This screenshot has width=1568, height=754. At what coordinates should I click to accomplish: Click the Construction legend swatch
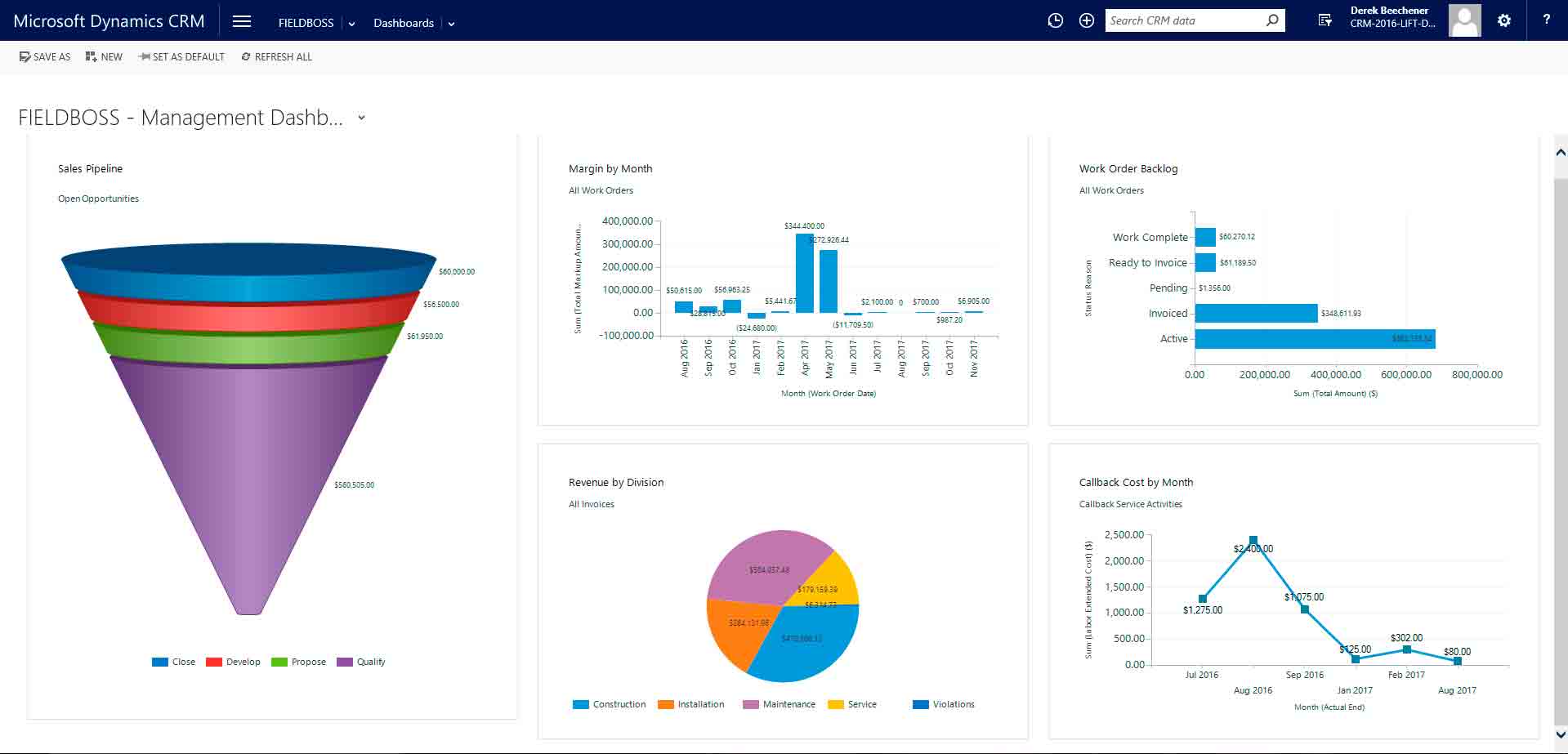tap(581, 704)
